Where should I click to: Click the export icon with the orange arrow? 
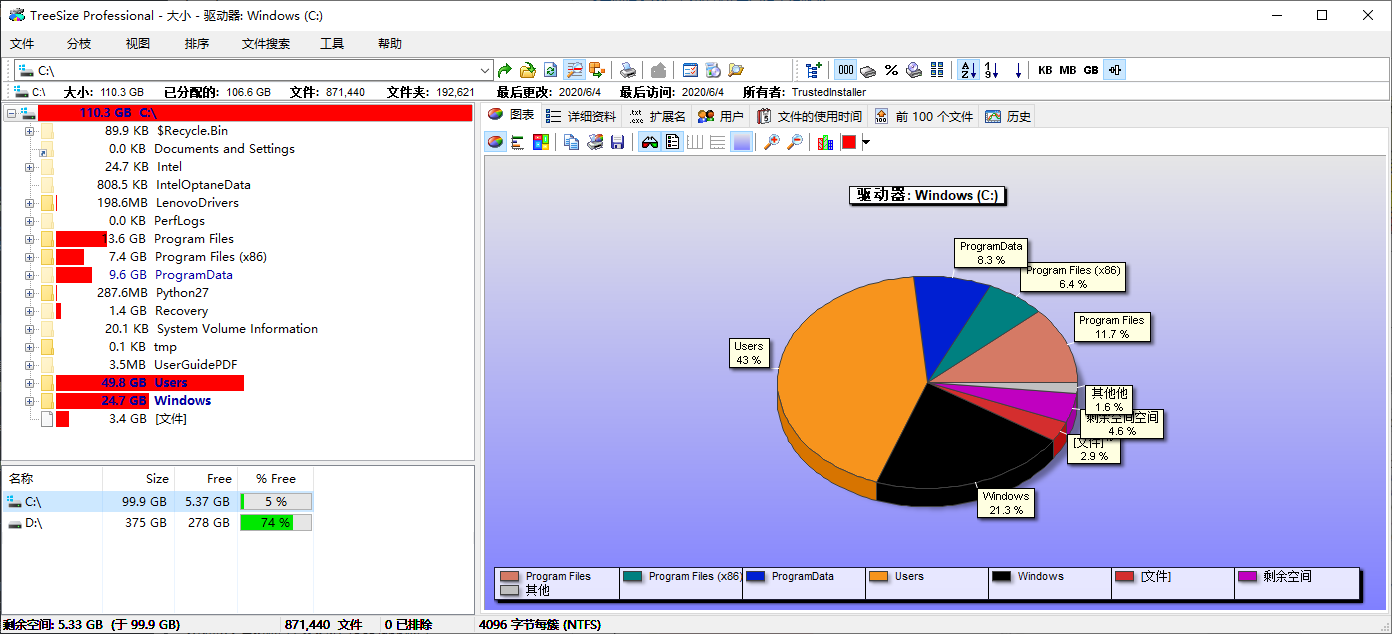pos(597,70)
